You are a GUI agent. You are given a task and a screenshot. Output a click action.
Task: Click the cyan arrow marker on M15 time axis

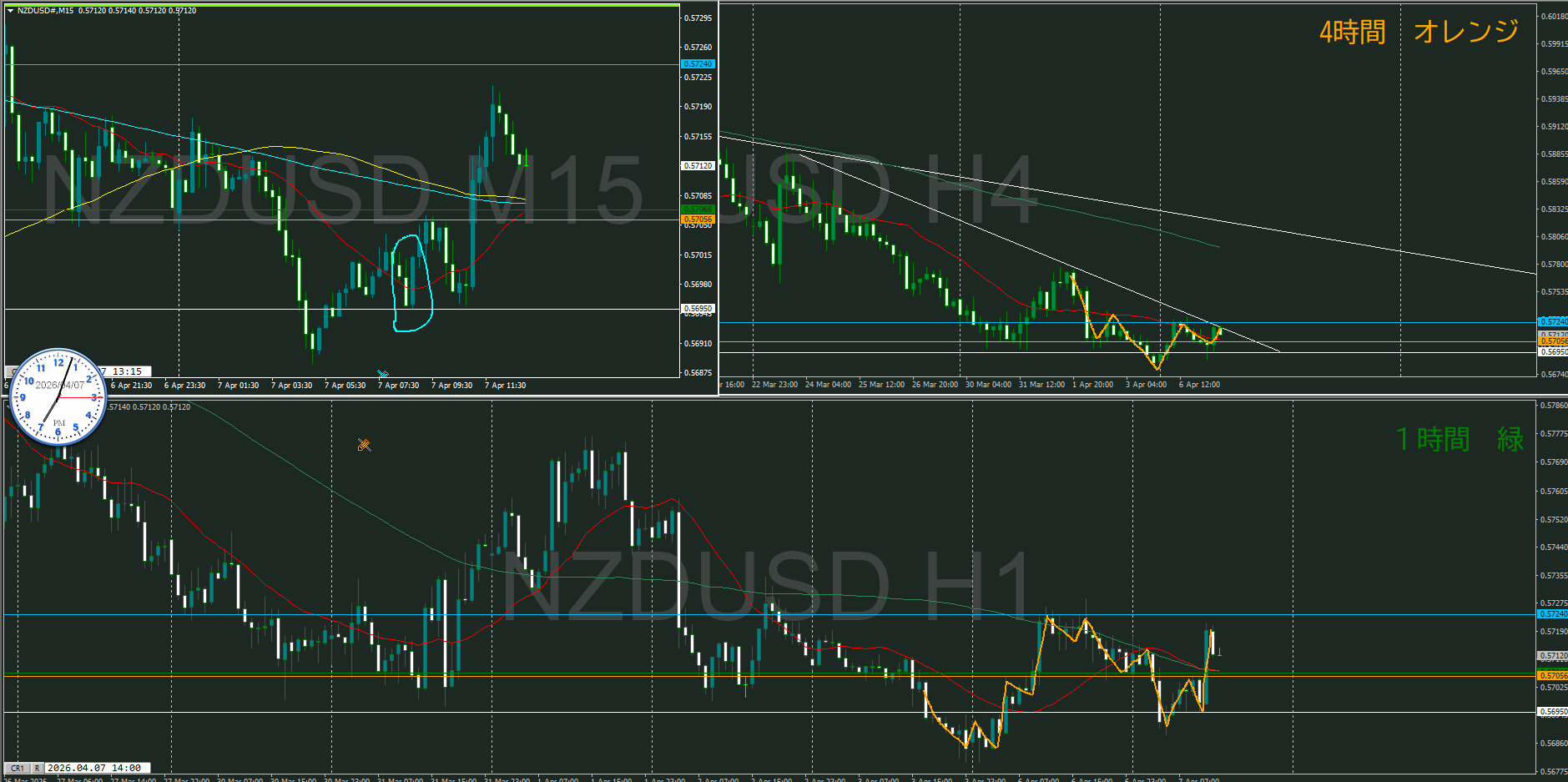tap(382, 375)
